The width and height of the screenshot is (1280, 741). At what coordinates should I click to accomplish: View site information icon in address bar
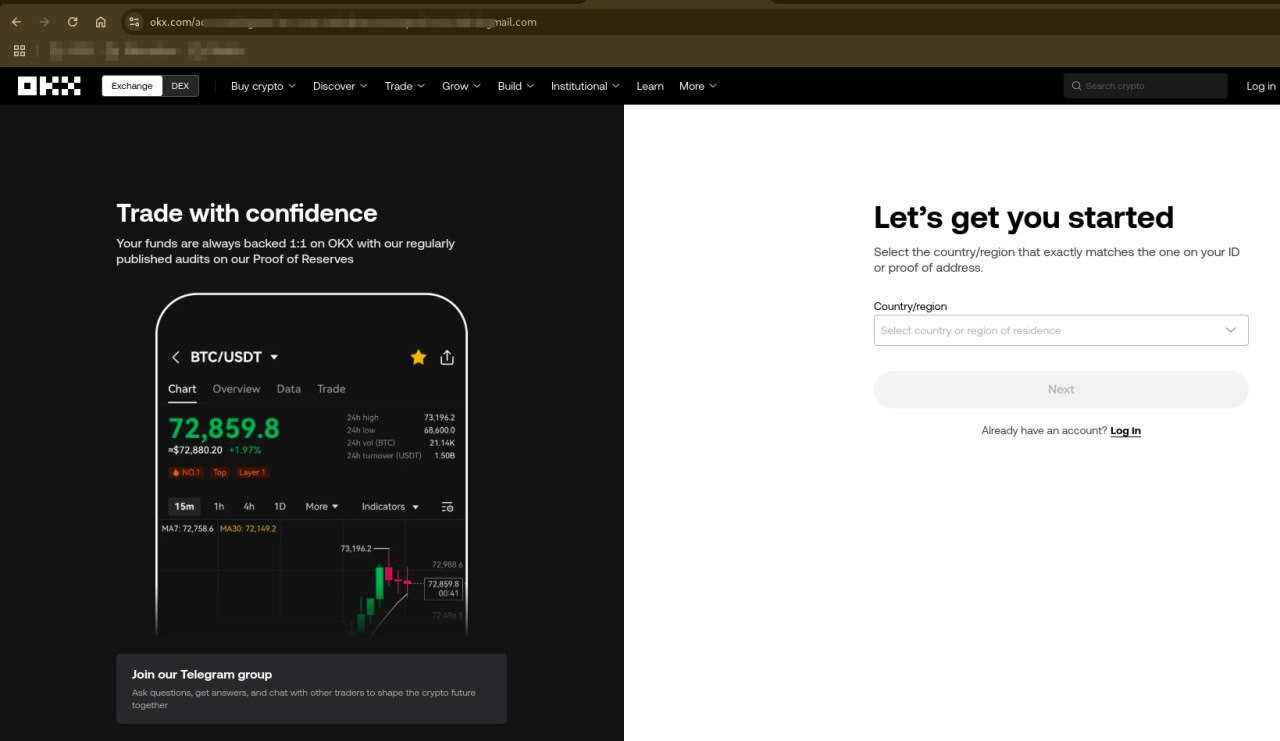[x=135, y=22]
